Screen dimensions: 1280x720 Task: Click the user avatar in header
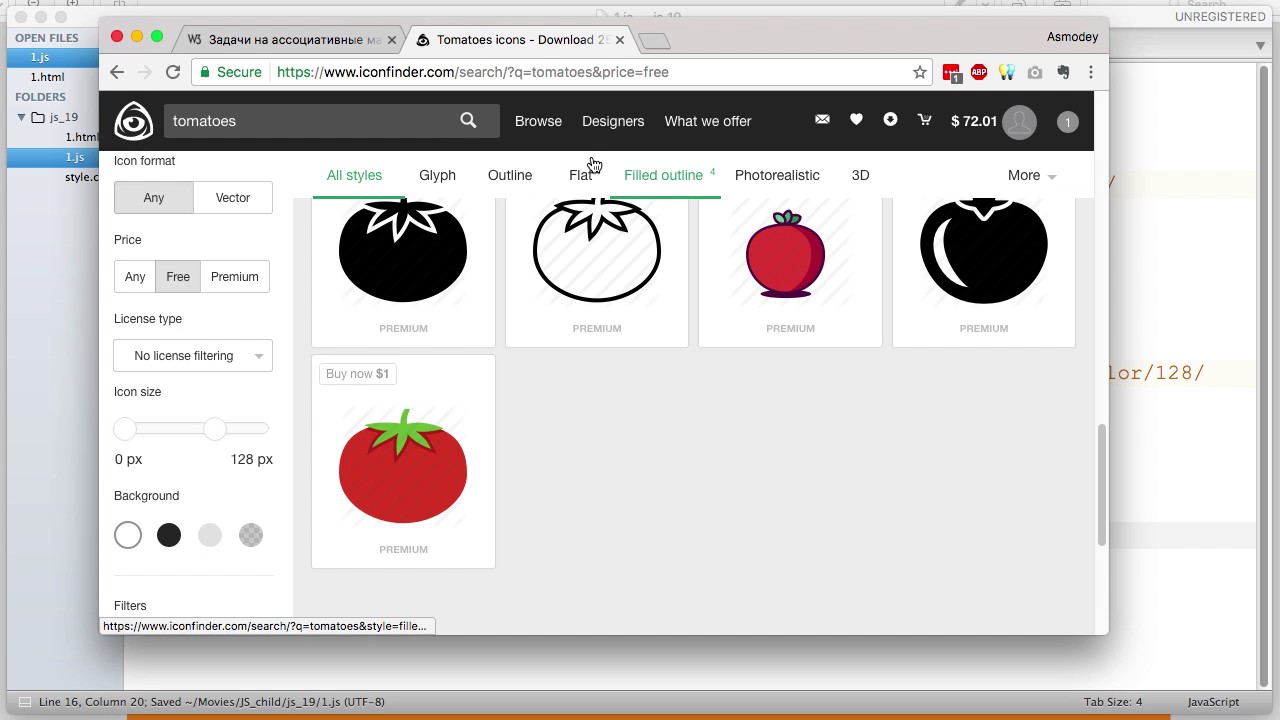pos(1019,121)
